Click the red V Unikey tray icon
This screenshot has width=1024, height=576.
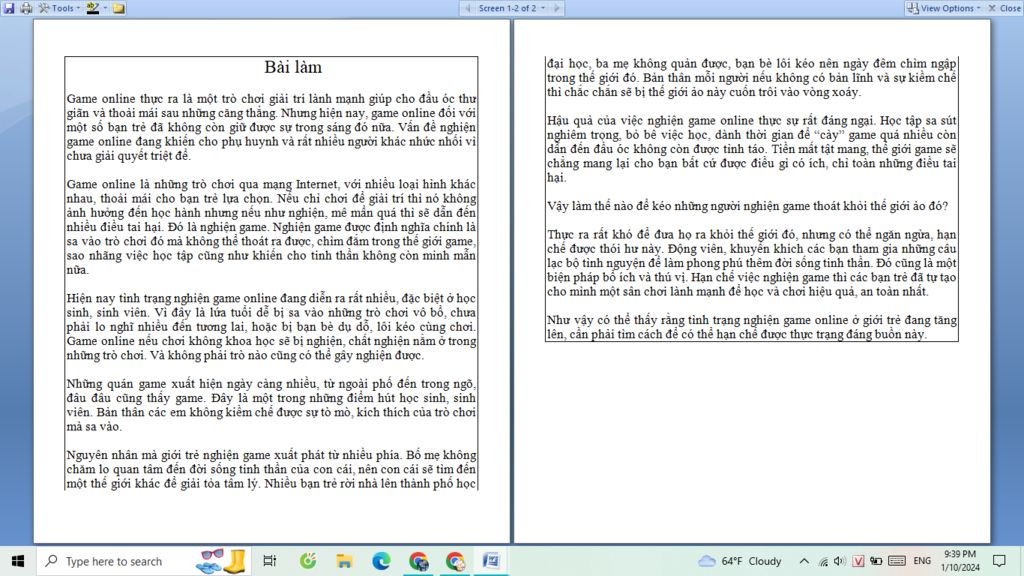pos(858,561)
